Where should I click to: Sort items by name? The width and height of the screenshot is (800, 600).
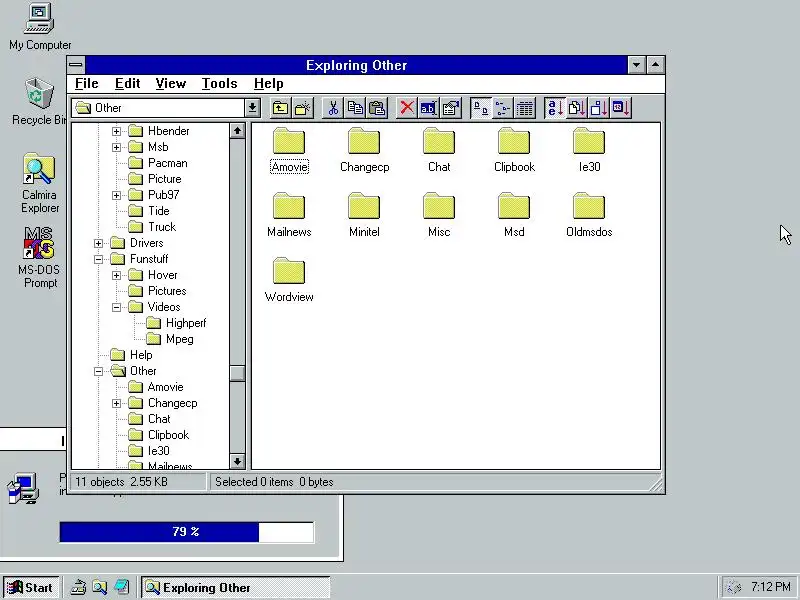click(x=555, y=108)
